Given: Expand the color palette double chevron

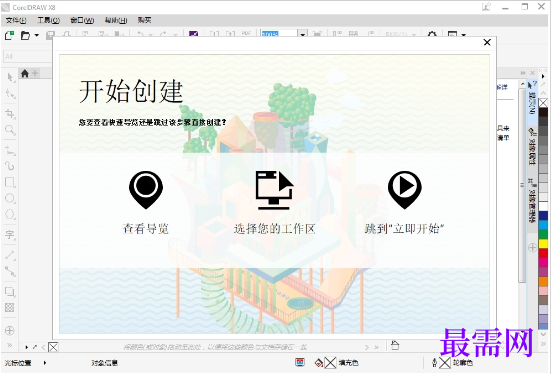Looking at the screenshot, I should pos(543,343).
